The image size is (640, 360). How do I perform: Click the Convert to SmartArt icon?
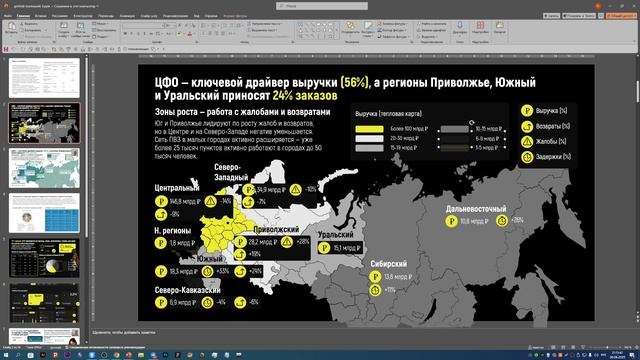coord(249,37)
